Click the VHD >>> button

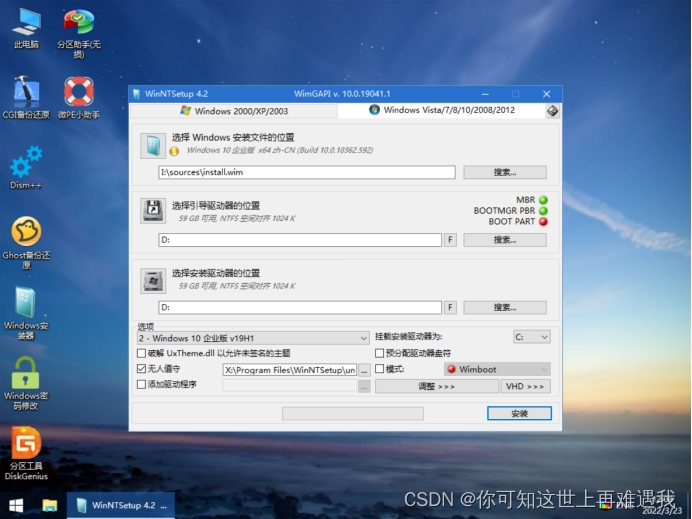pos(525,386)
